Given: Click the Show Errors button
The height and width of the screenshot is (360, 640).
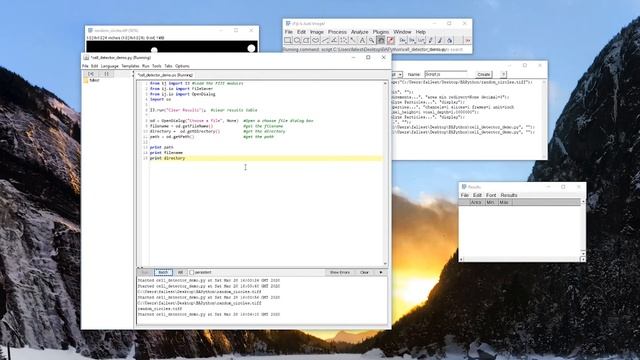Looking at the screenshot, I should (x=340, y=272).
